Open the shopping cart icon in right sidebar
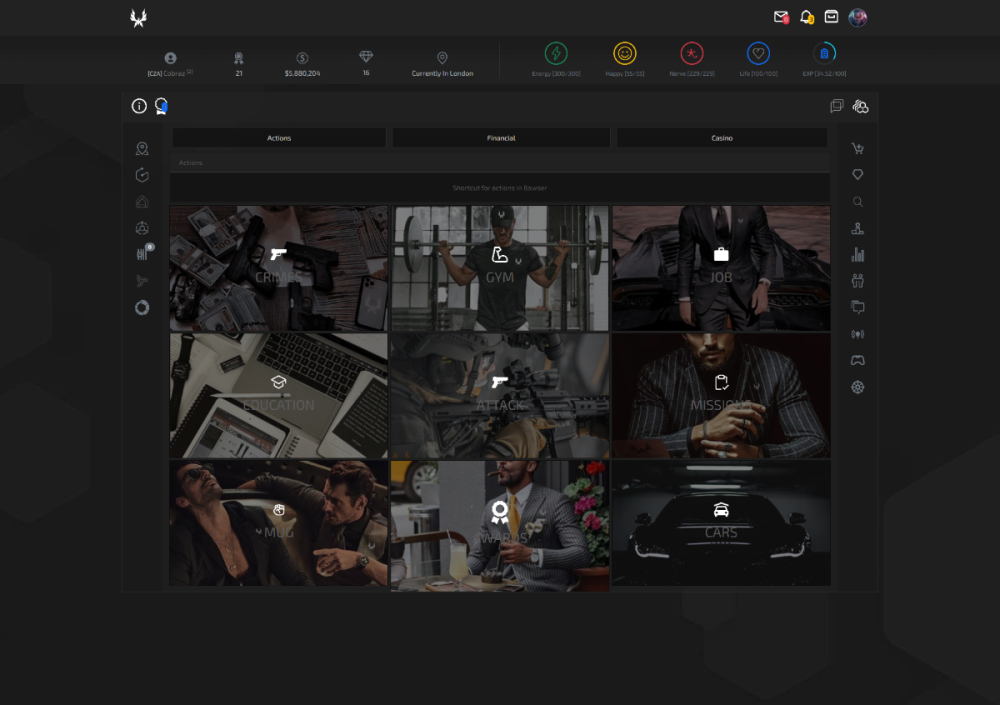This screenshot has height=705, width=1000. [x=857, y=149]
